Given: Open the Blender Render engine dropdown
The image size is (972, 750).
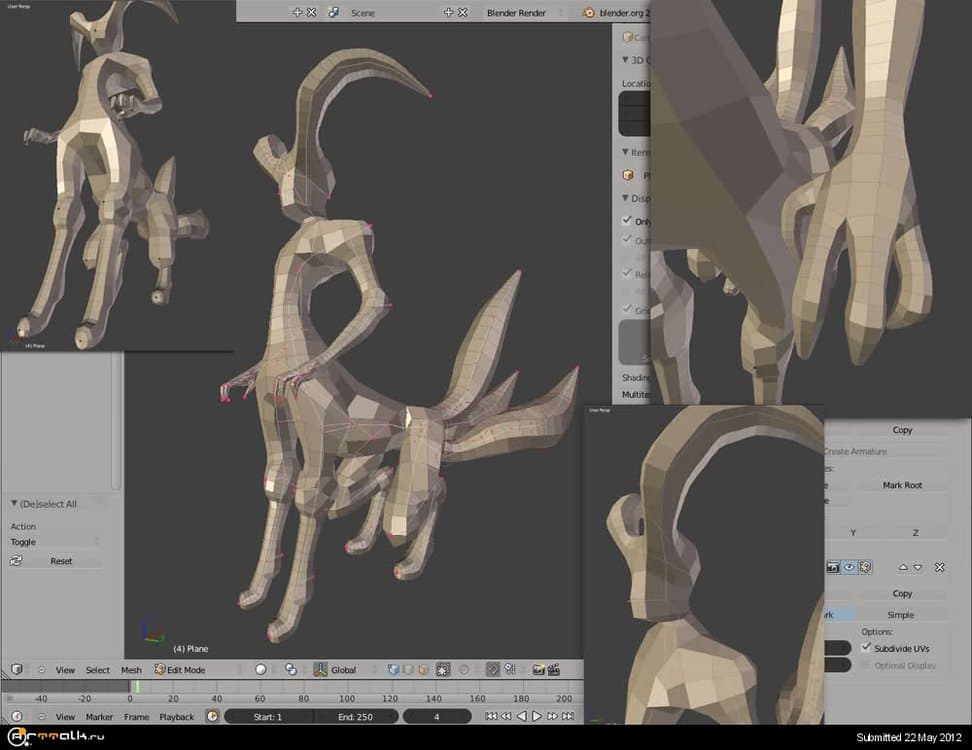Looking at the screenshot, I should pyautogui.click(x=524, y=12).
